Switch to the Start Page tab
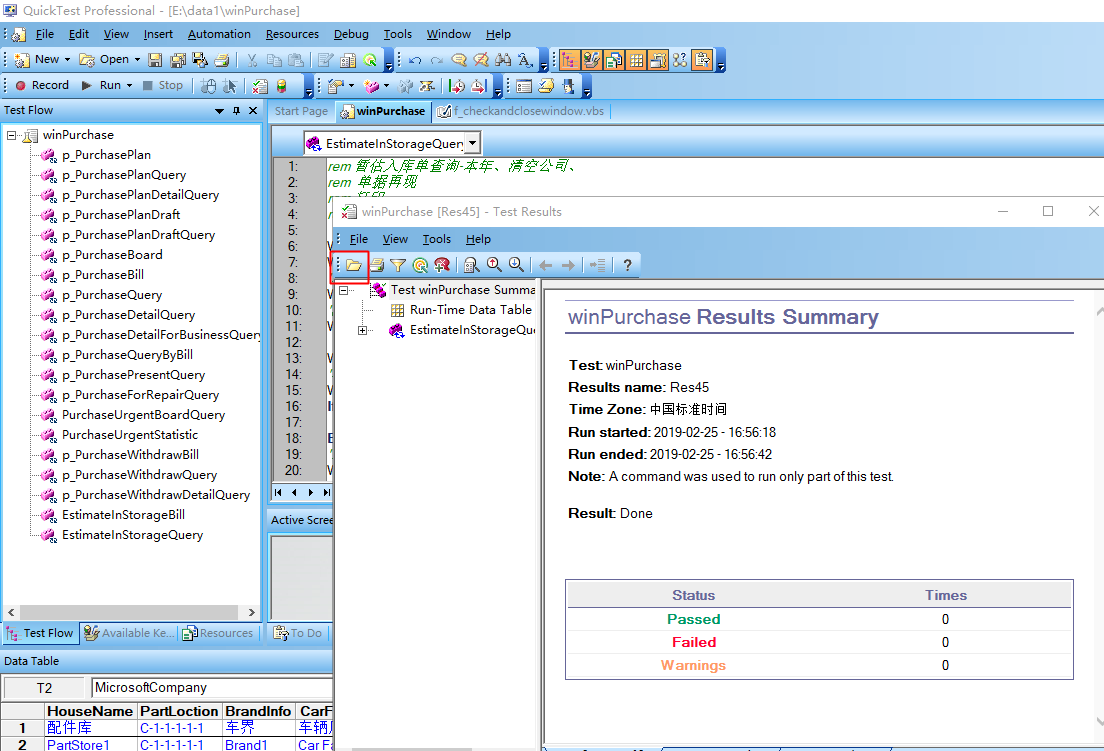The image size is (1104, 751). click(301, 111)
